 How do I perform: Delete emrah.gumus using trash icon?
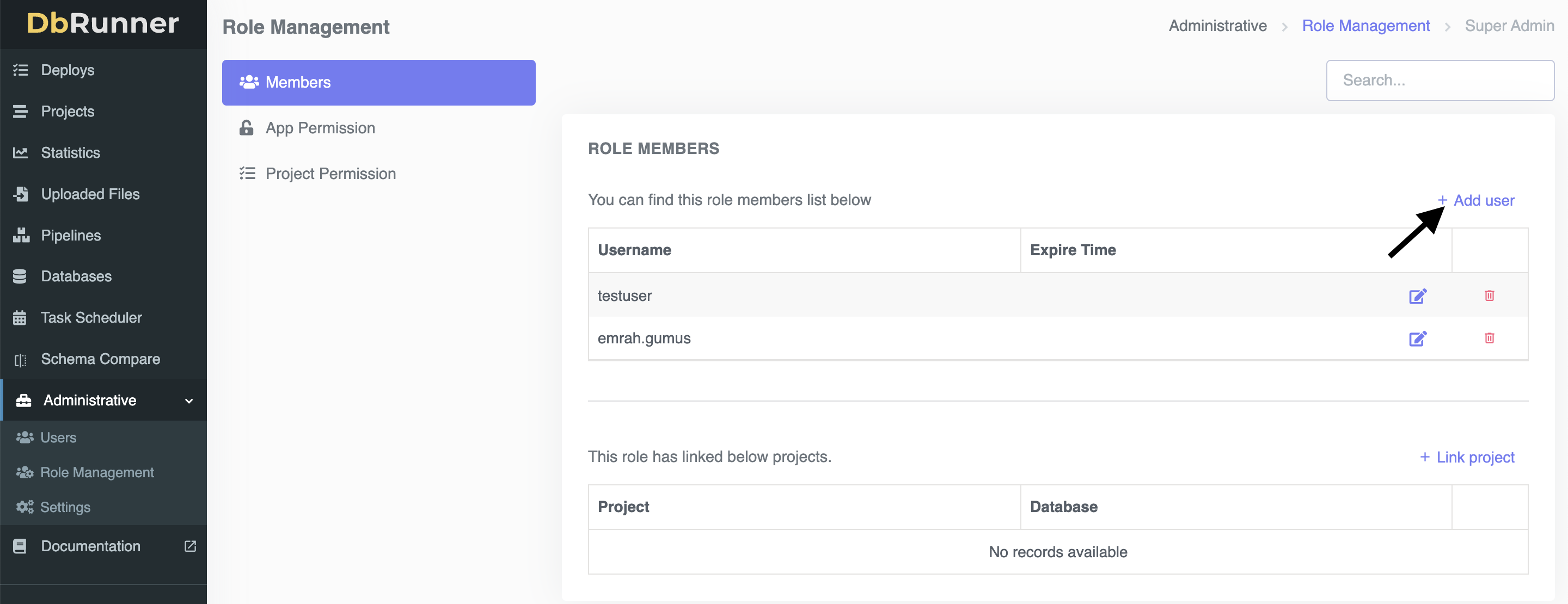tap(1489, 338)
